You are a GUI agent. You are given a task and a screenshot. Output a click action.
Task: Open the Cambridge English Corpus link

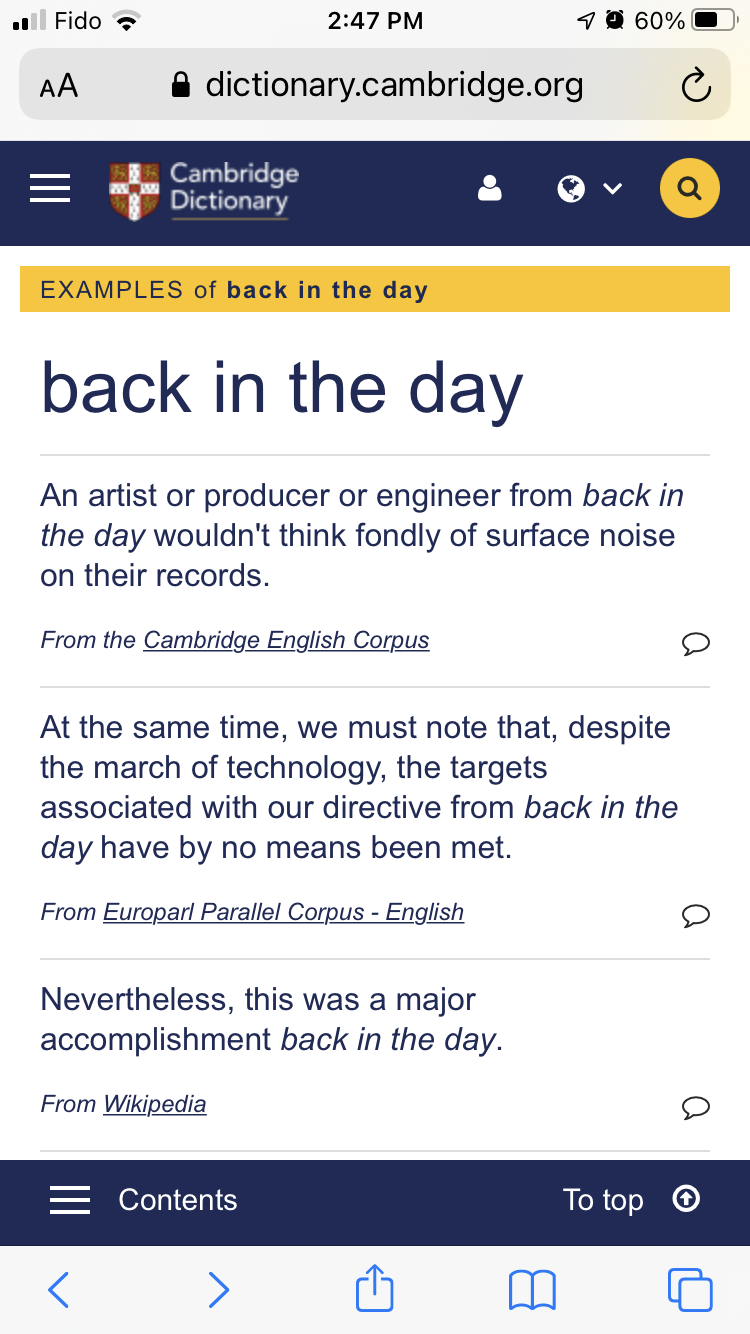pyautogui.click(x=286, y=640)
